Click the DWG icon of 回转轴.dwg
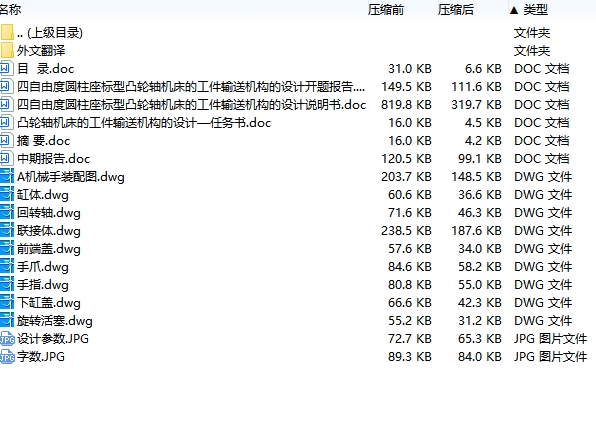This screenshot has height=433, width=596. [x=6, y=213]
